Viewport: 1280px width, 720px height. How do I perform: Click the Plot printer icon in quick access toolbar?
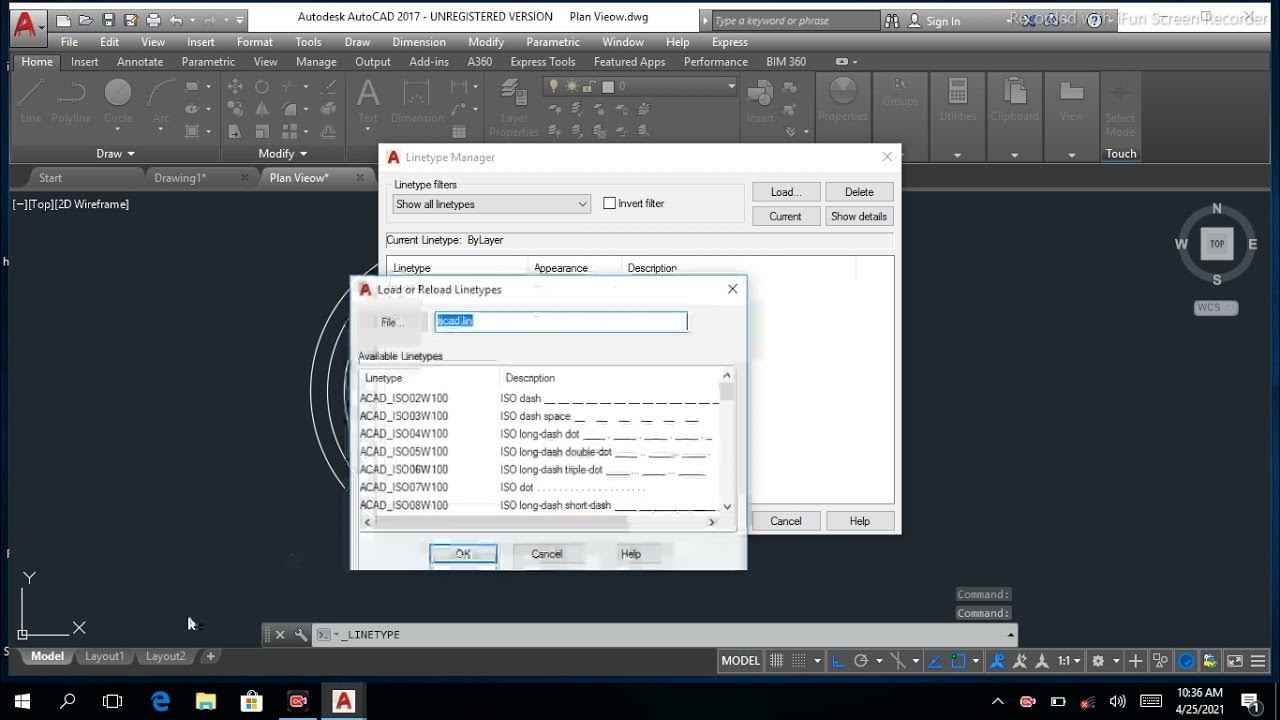point(153,20)
